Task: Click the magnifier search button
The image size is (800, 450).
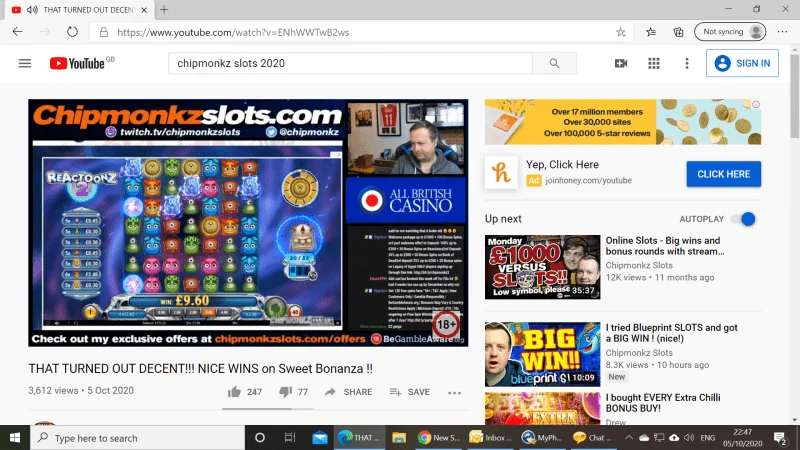Action: tap(554, 63)
